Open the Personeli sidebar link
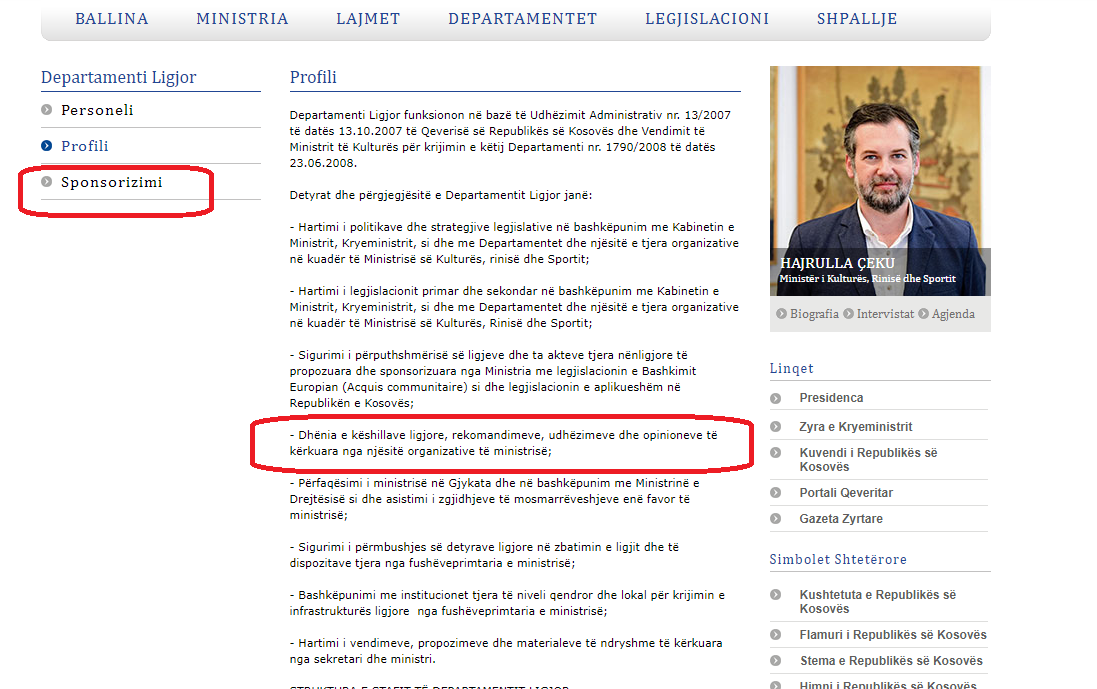 [x=97, y=110]
